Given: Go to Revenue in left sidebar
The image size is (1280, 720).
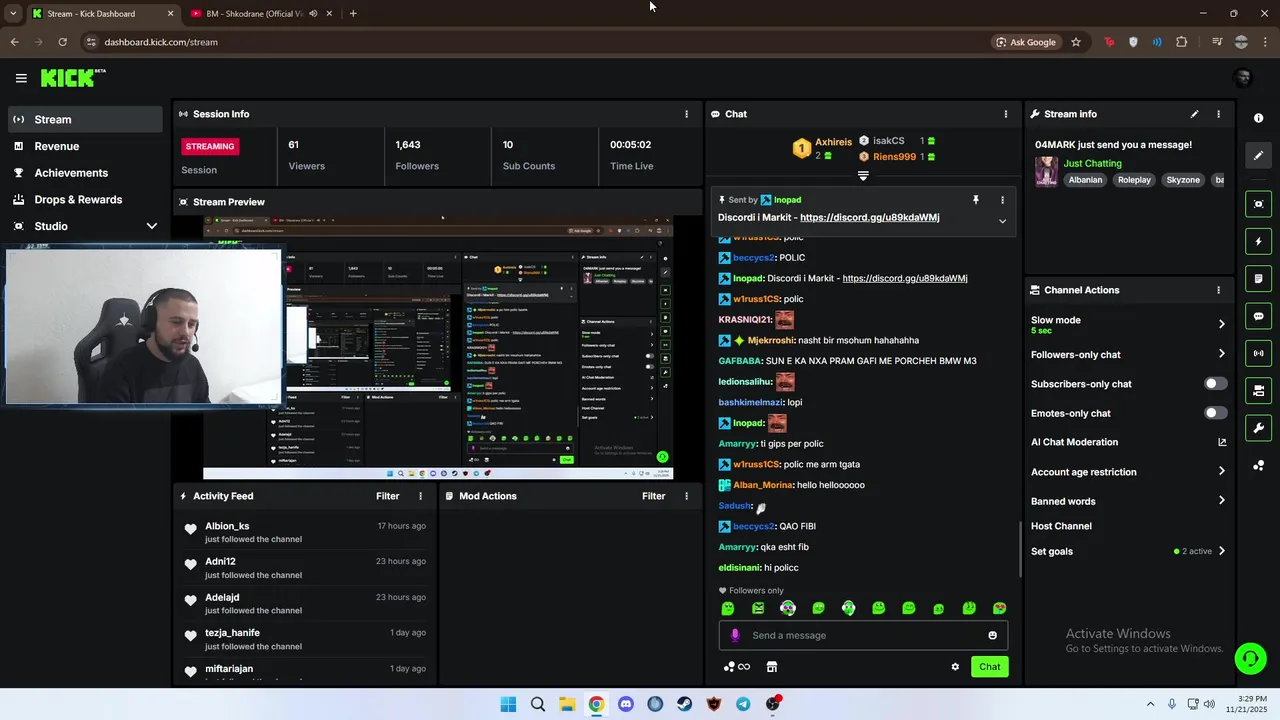Looking at the screenshot, I should pos(85,146).
